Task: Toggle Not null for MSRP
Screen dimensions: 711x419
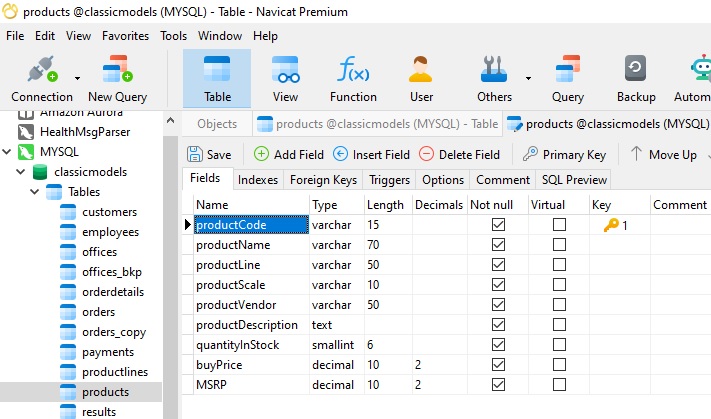Action: (498, 385)
